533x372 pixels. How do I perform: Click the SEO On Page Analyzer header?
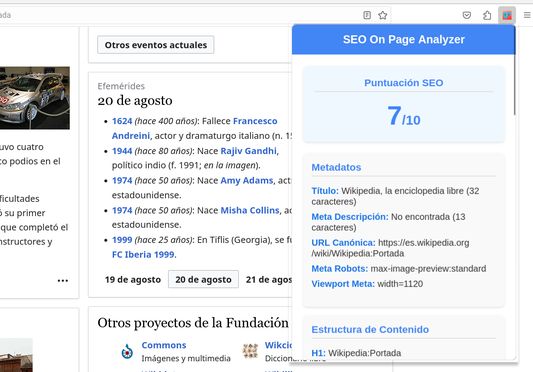pos(403,39)
